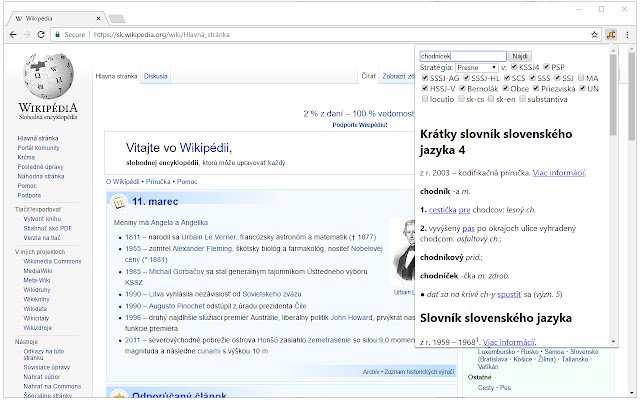The height and width of the screenshot is (400, 640).
Task: Click the Wikipédia globe logo
Action: (x=49, y=76)
